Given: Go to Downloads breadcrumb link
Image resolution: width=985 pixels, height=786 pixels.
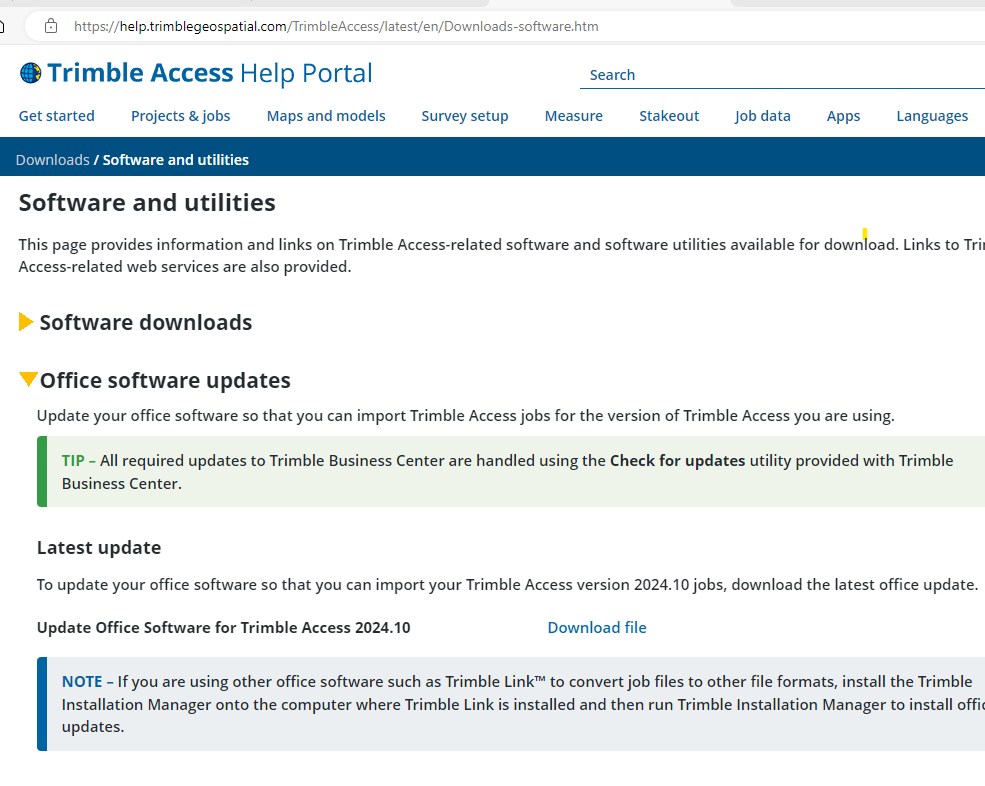Looking at the screenshot, I should (53, 160).
